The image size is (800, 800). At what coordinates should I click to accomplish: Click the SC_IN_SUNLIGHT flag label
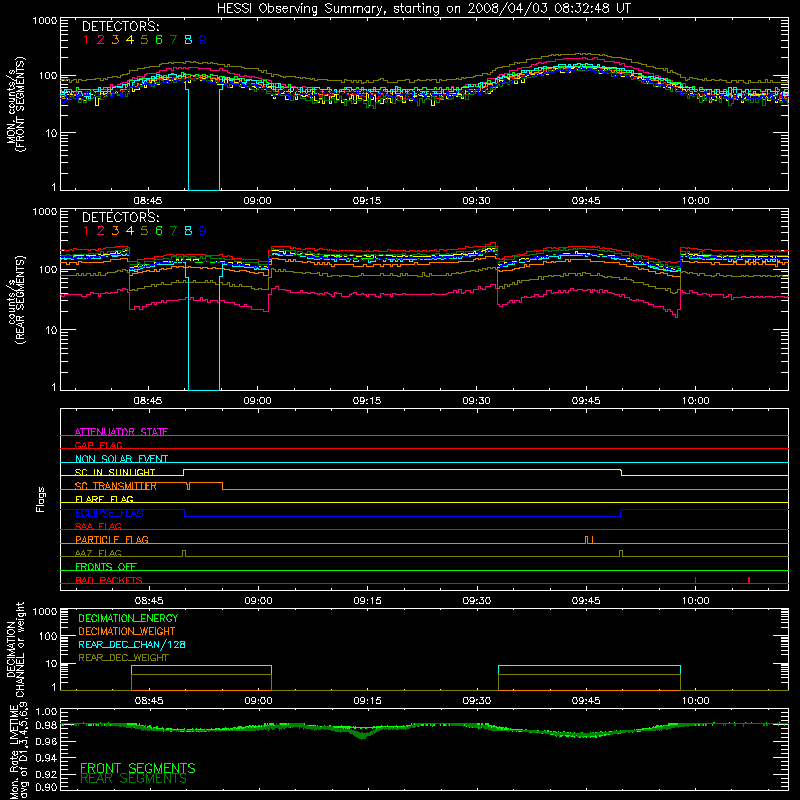tap(115, 472)
